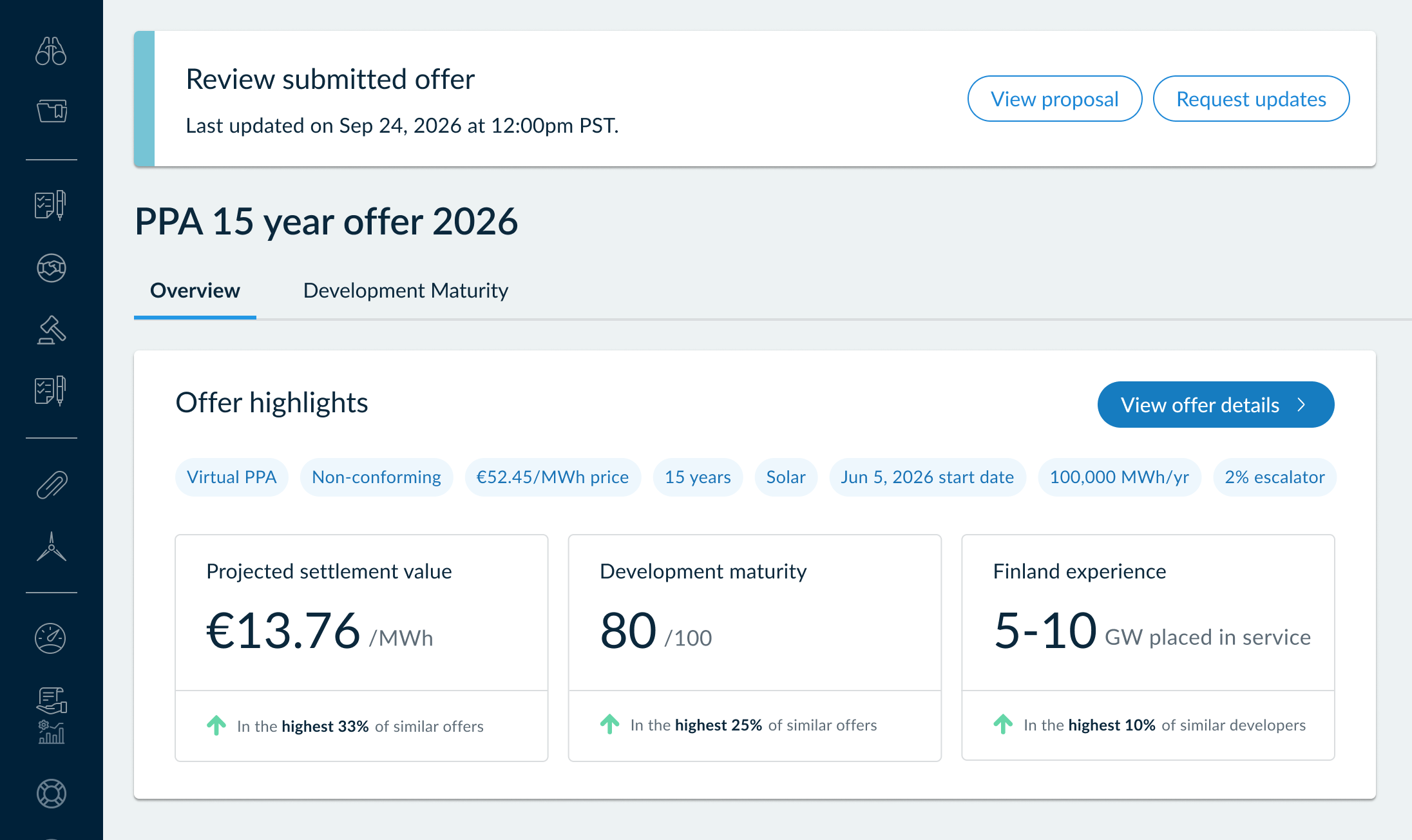This screenshot has width=1412, height=840.
Task: Click the View proposal button
Action: click(x=1054, y=99)
